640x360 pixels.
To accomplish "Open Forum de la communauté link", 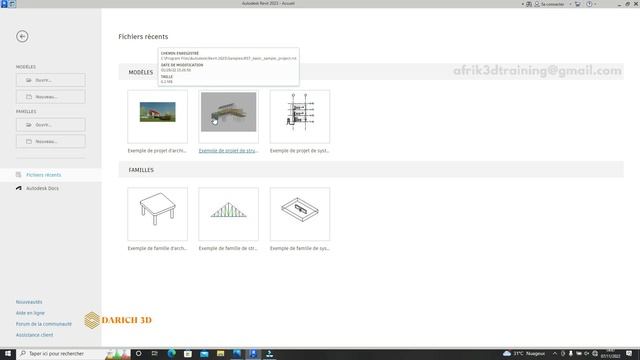I will [44, 324].
